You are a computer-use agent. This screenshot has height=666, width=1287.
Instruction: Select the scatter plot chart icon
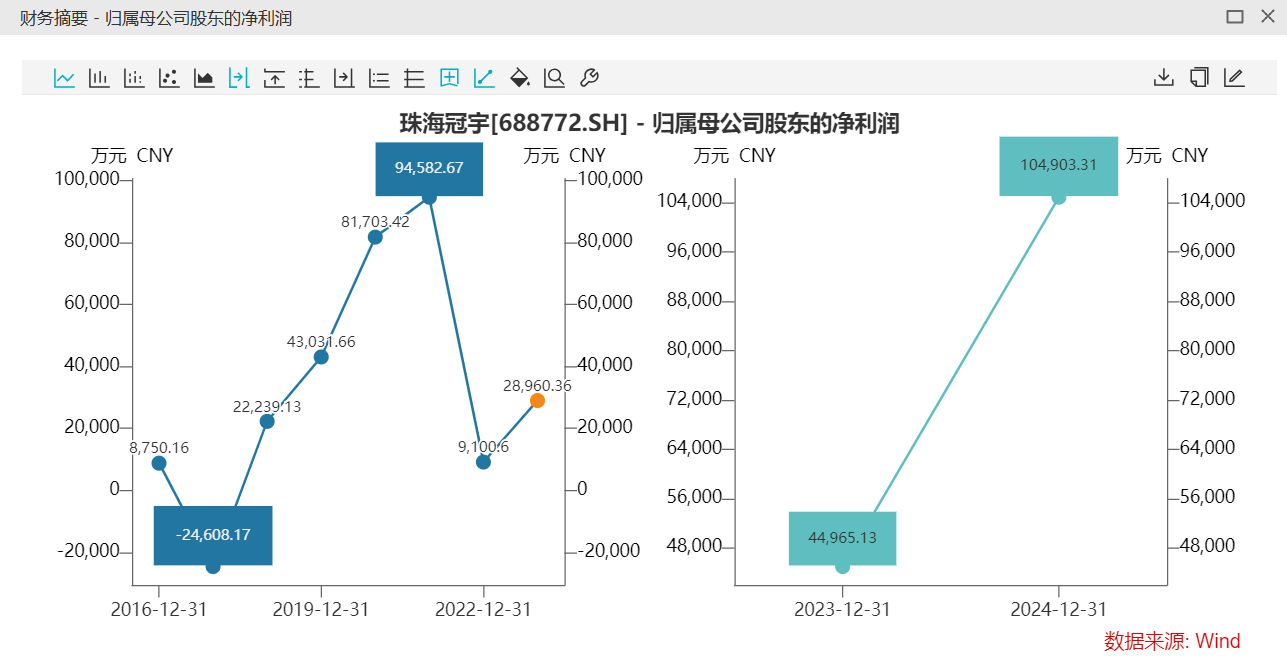[x=169, y=78]
